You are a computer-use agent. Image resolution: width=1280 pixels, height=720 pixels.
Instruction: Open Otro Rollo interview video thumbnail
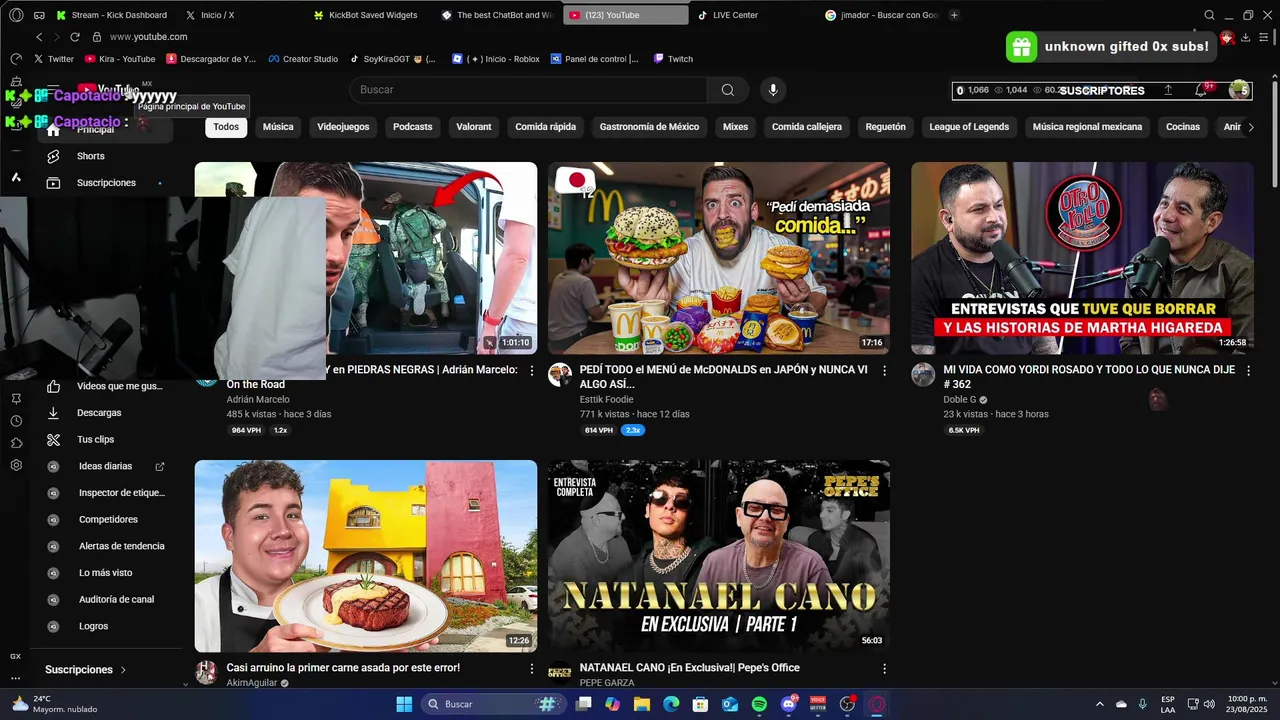coord(1082,258)
